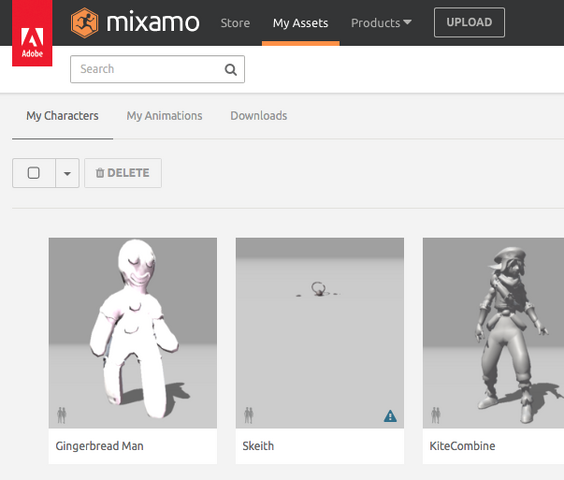Open the Gingerbread Man thumbnail
Viewport: 564px width, 480px height.
coord(133,333)
